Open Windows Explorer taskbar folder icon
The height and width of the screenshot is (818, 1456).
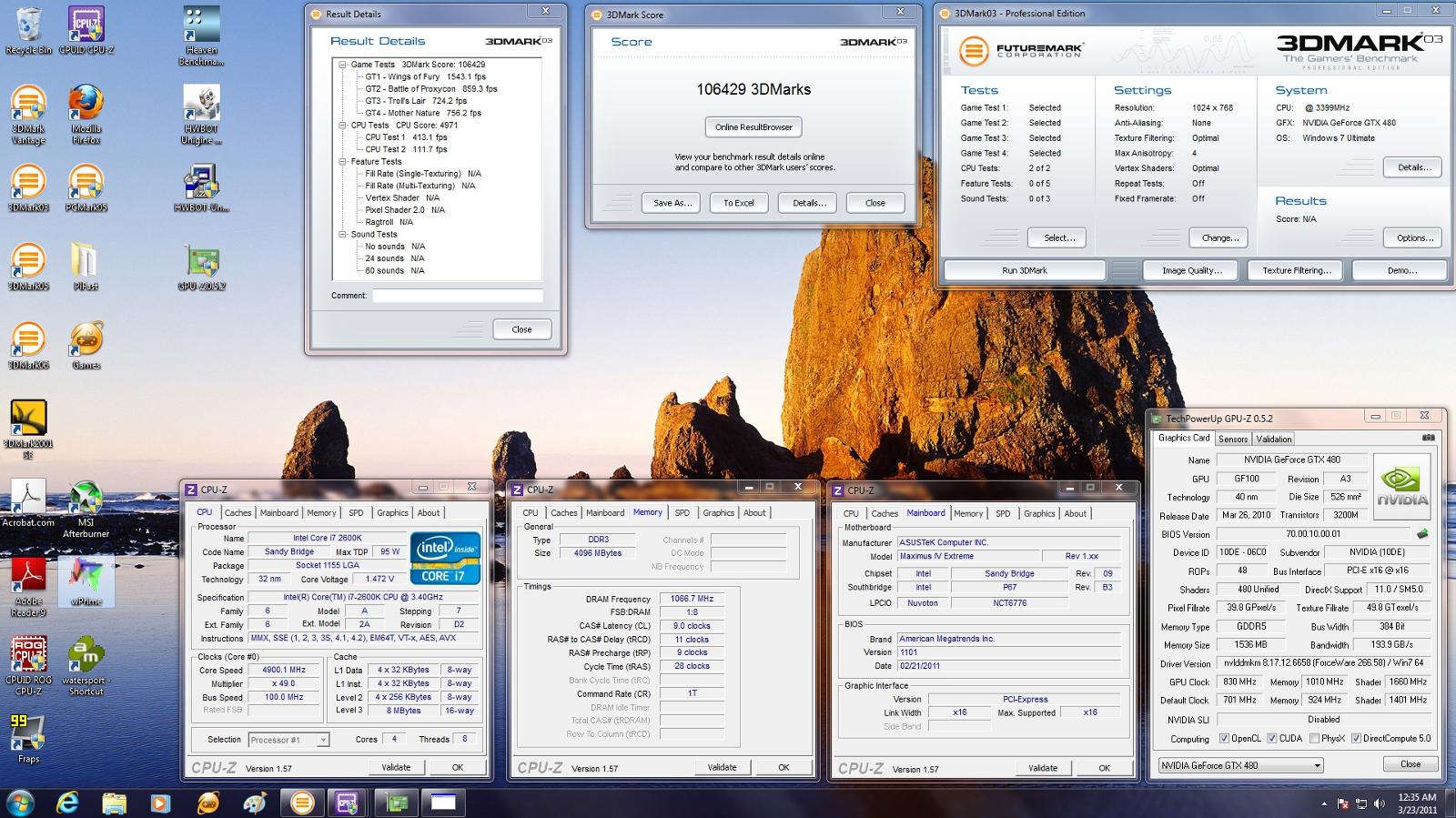[114, 803]
